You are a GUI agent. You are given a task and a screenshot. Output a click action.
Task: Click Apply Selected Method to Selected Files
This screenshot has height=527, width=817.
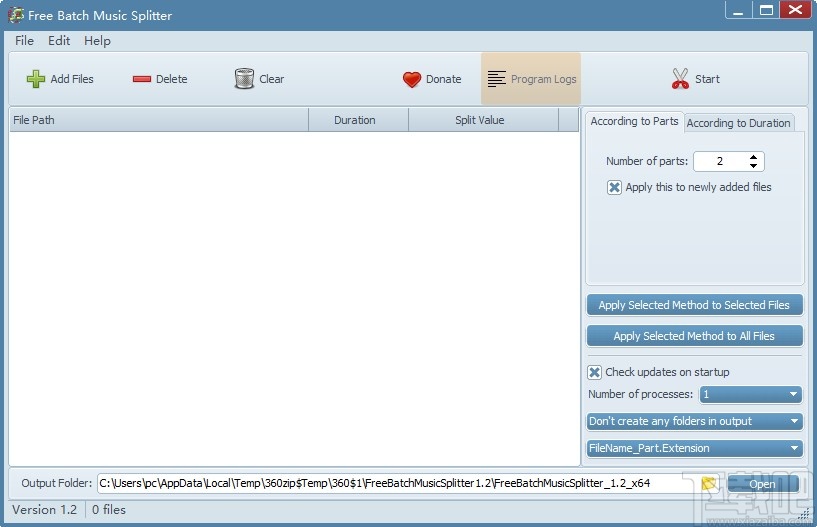[695, 305]
